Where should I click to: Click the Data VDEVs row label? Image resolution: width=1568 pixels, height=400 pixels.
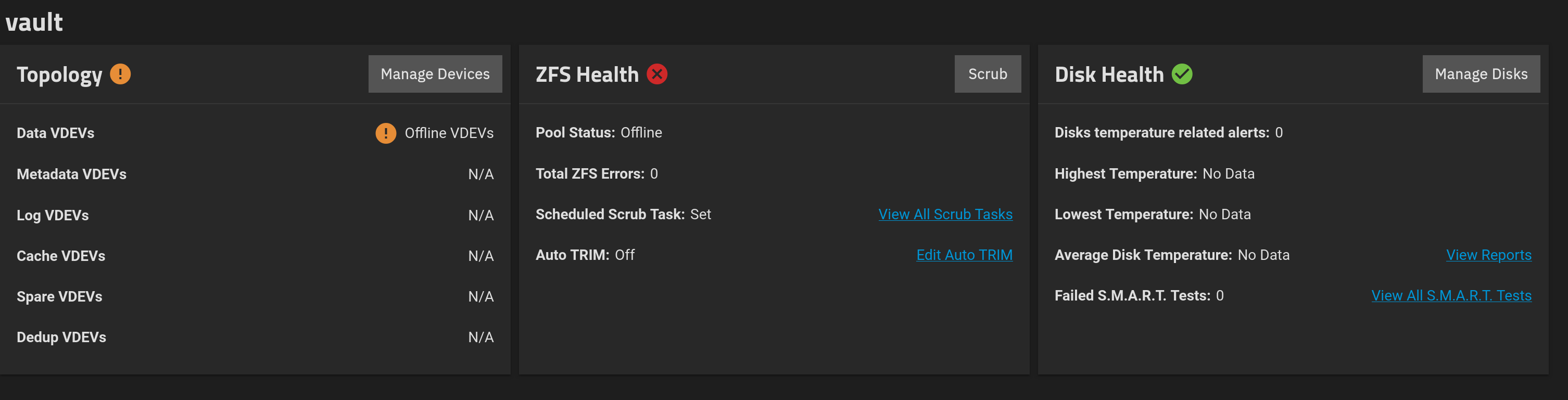(x=55, y=133)
